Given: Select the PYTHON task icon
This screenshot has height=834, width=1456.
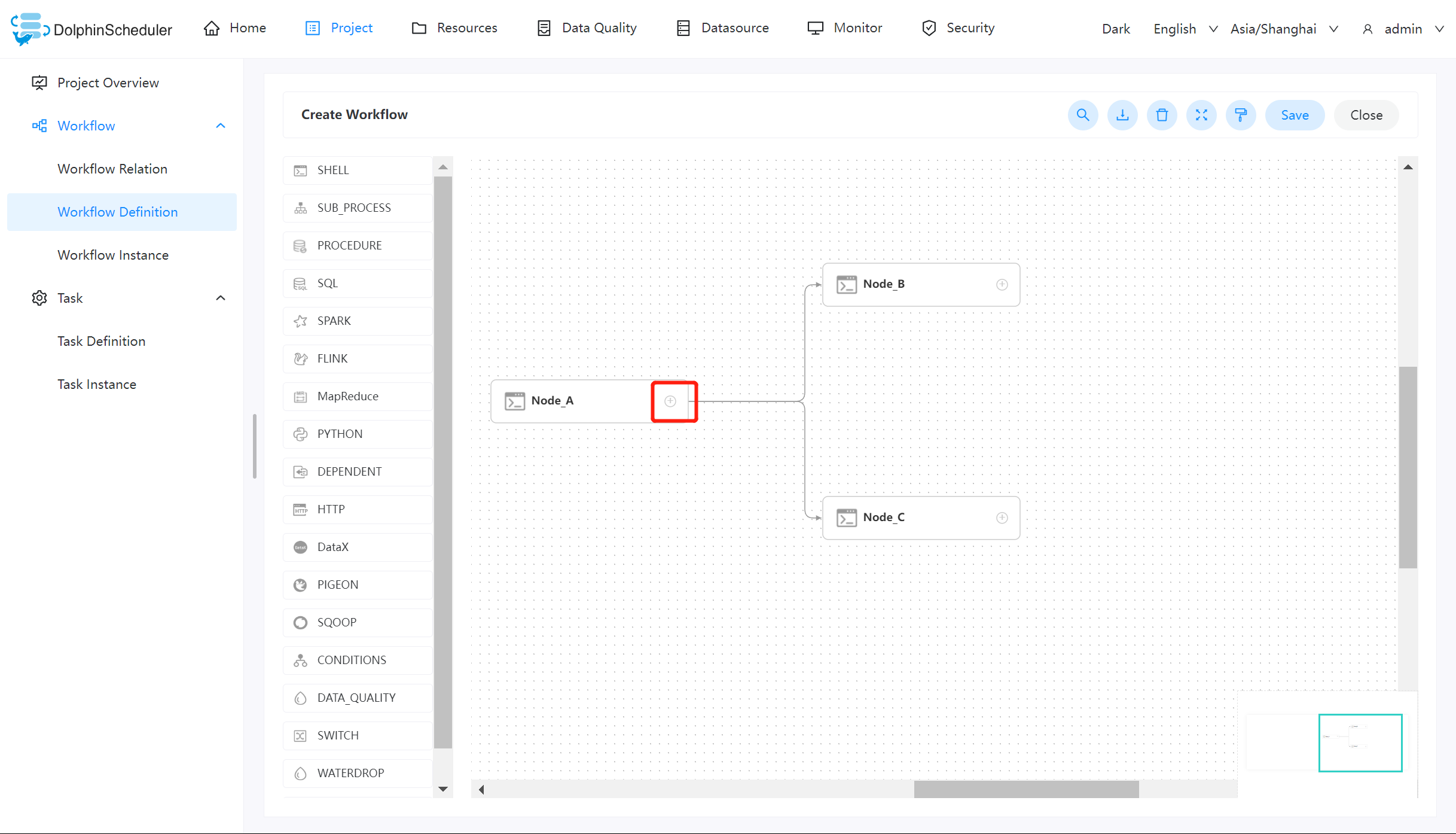Looking at the screenshot, I should point(301,434).
